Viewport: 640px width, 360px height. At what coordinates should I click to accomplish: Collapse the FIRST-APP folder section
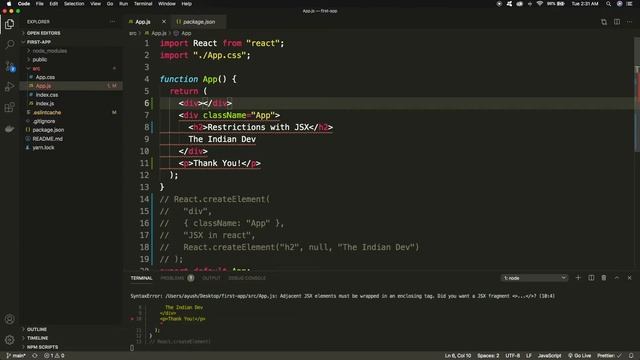click(39, 42)
